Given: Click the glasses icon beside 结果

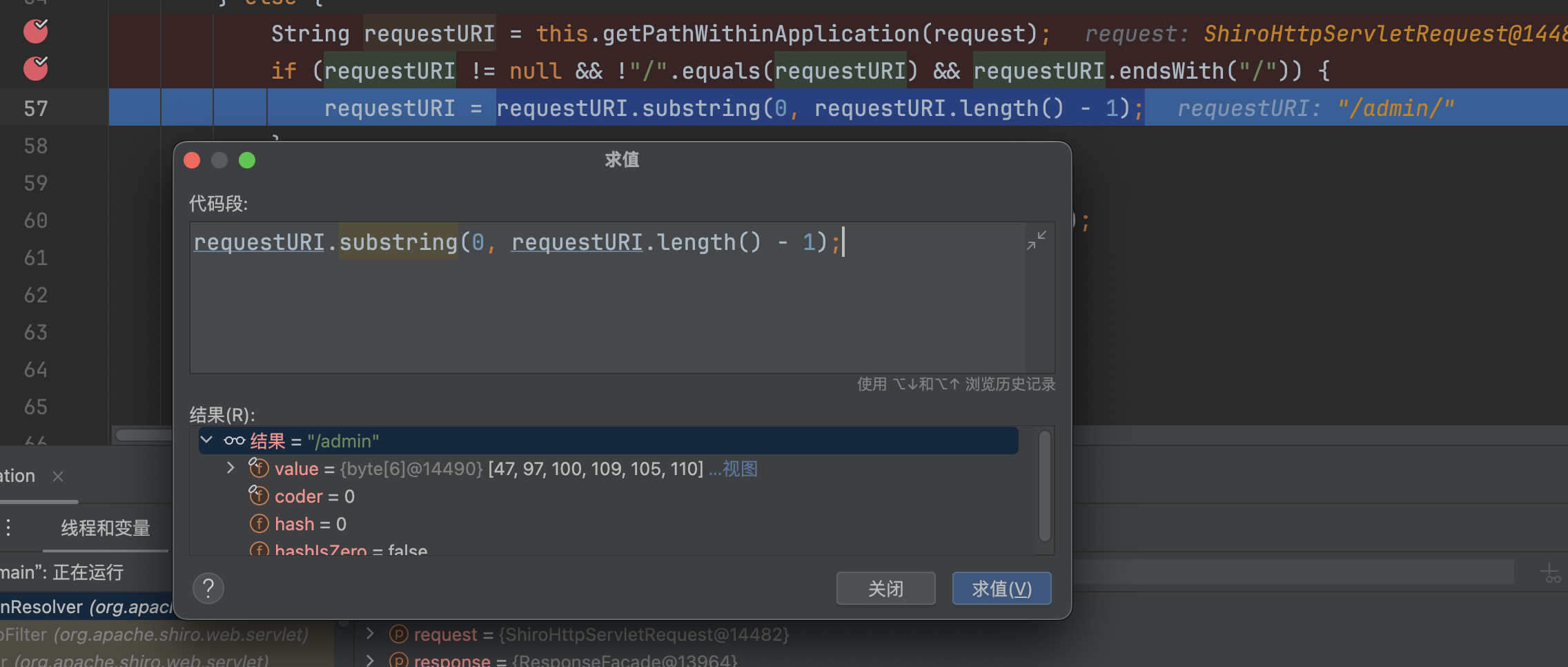Looking at the screenshot, I should [x=235, y=441].
